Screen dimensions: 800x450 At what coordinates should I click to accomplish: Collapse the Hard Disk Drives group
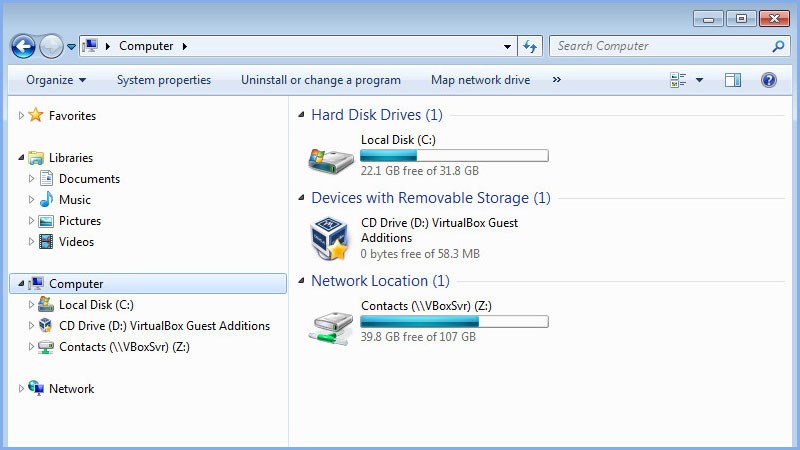click(x=301, y=114)
